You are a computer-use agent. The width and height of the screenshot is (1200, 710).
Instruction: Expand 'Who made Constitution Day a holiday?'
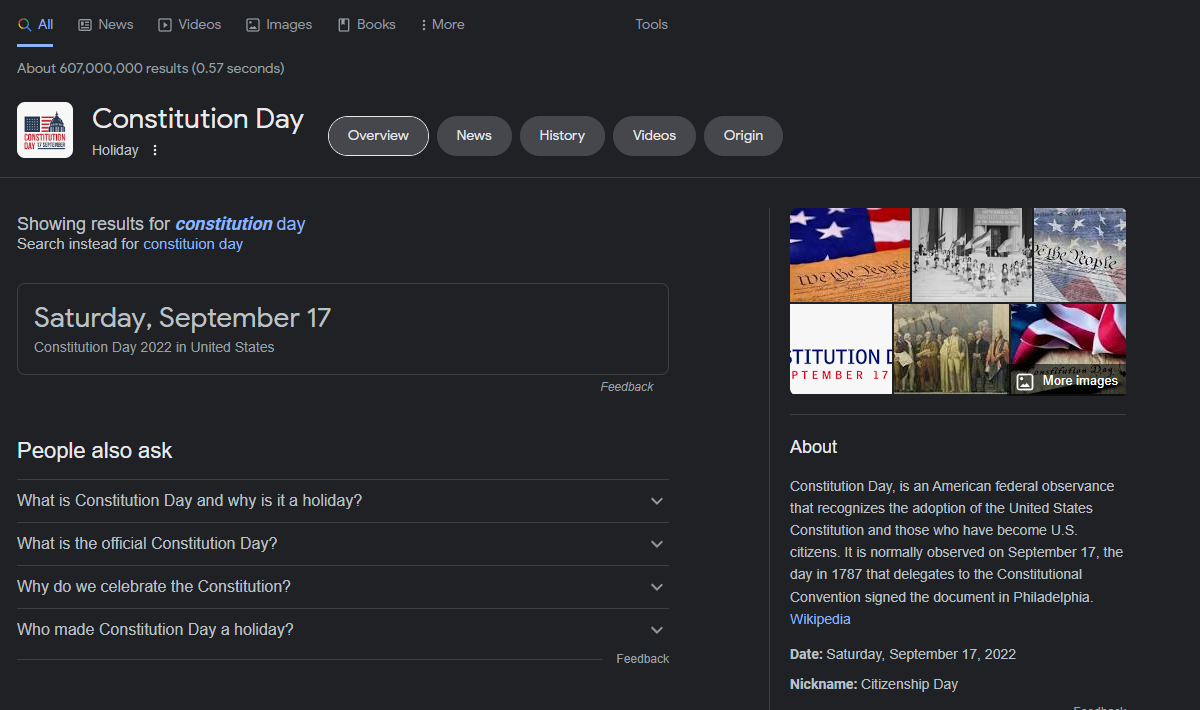[x=343, y=630]
